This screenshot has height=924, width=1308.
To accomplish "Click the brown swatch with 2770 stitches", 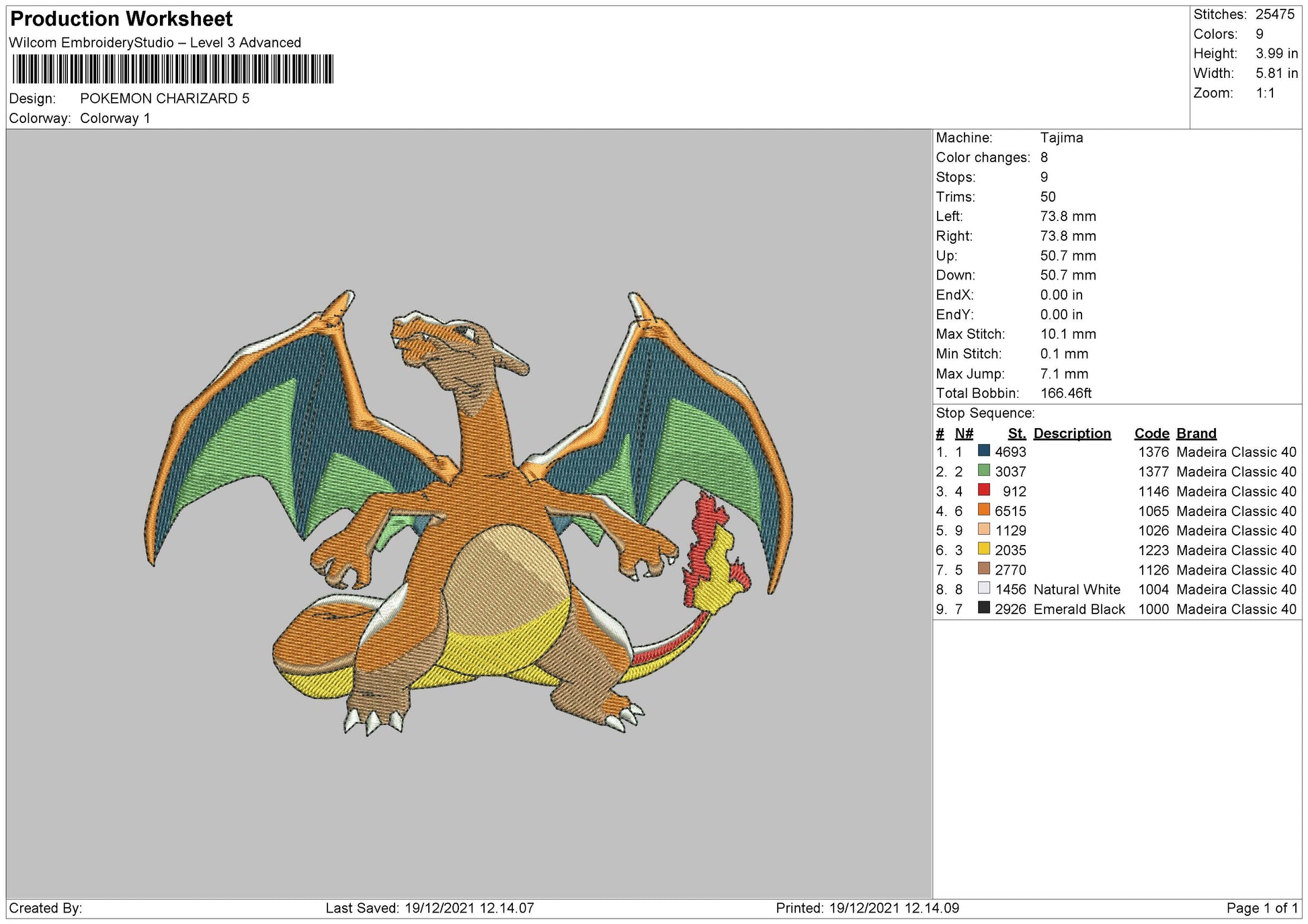I will (x=984, y=569).
